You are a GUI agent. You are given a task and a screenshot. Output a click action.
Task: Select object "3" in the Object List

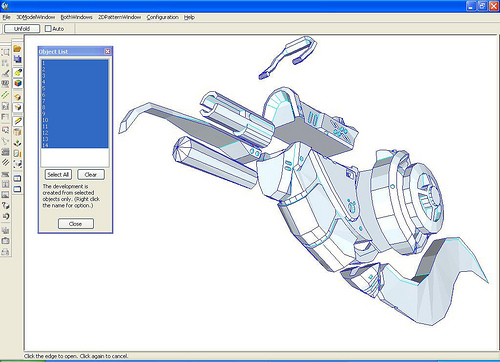[75, 75]
